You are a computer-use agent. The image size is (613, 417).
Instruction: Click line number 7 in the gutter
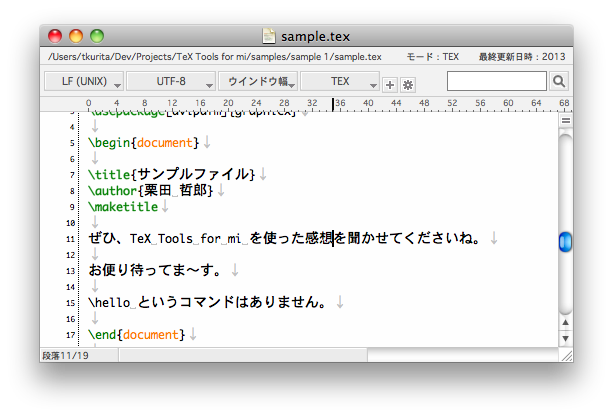[x=72, y=175]
